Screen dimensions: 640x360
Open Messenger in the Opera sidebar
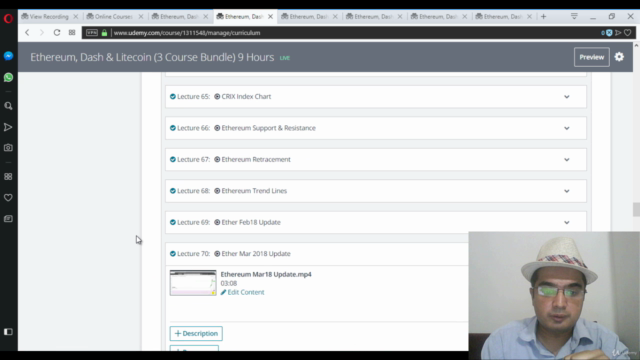click(8, 56)
